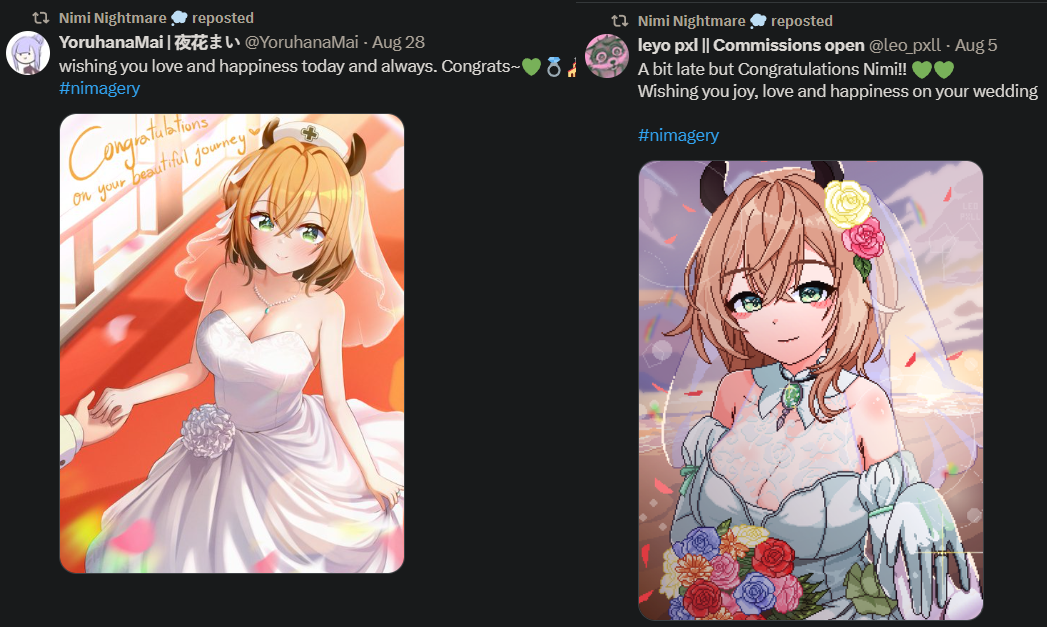1047x627 pixels.
Task: Open Nimi Nightmare reposted link above YoruhanaMai
Action: click(156, 18)
